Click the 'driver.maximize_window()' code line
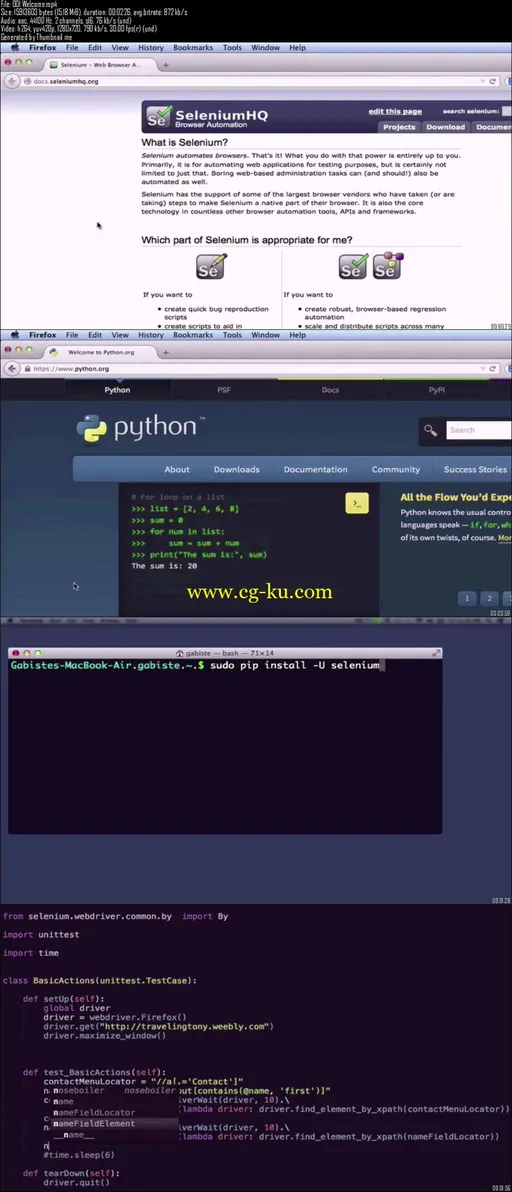Viewport: 512px width, 1192px height. click(105, 1035)
